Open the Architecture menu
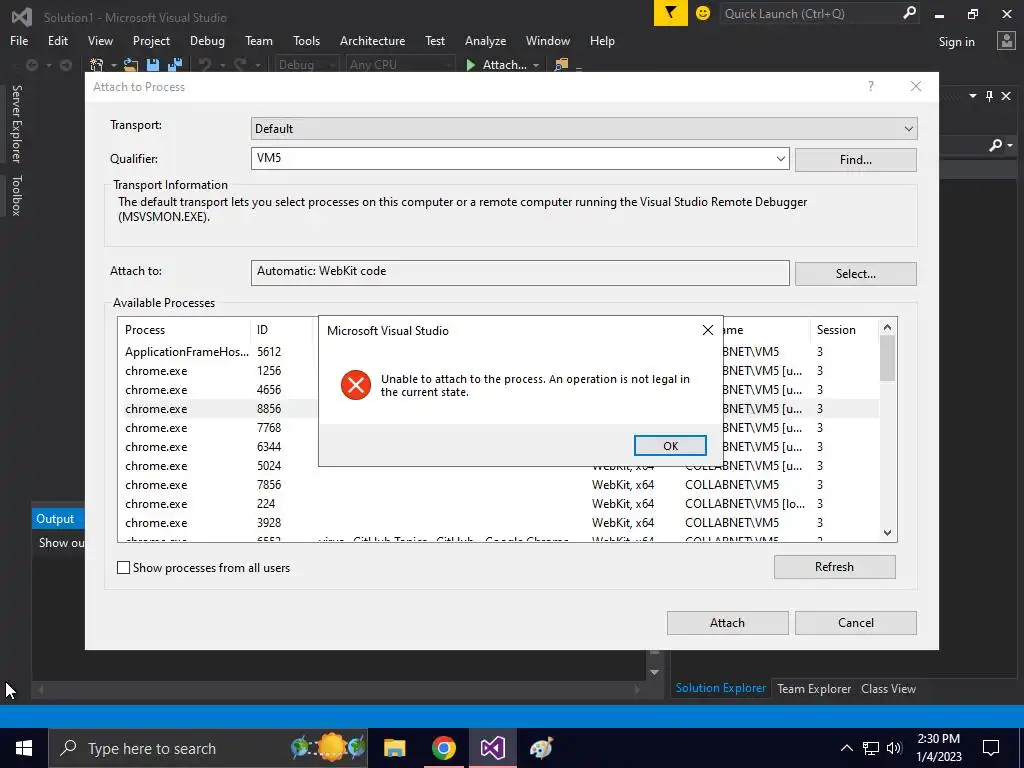Viewport: 1024px width, 768px height. [x=372, y=40]
